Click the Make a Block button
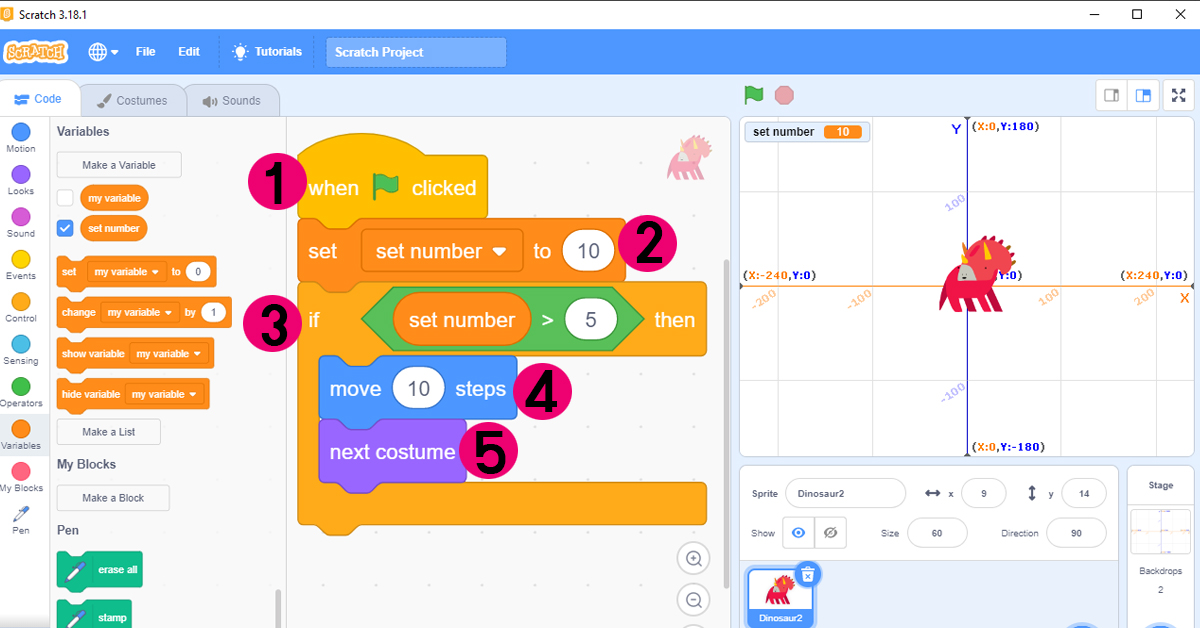1200x628 pixels. click(x=113, y=498)
